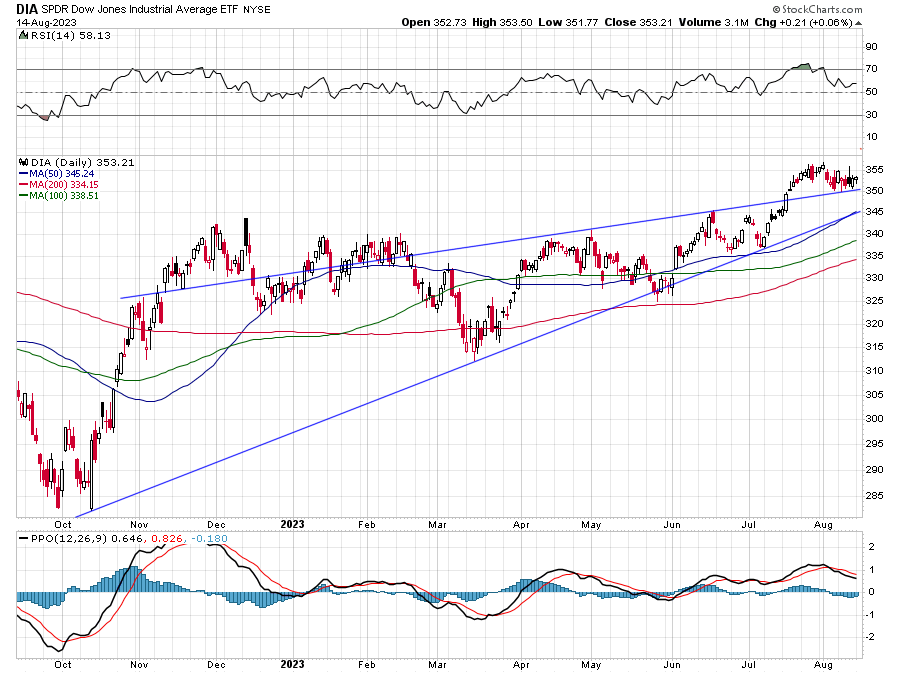
Task: Click bold 2023 on the price chart date axis
Action: (x=292, y=524)
